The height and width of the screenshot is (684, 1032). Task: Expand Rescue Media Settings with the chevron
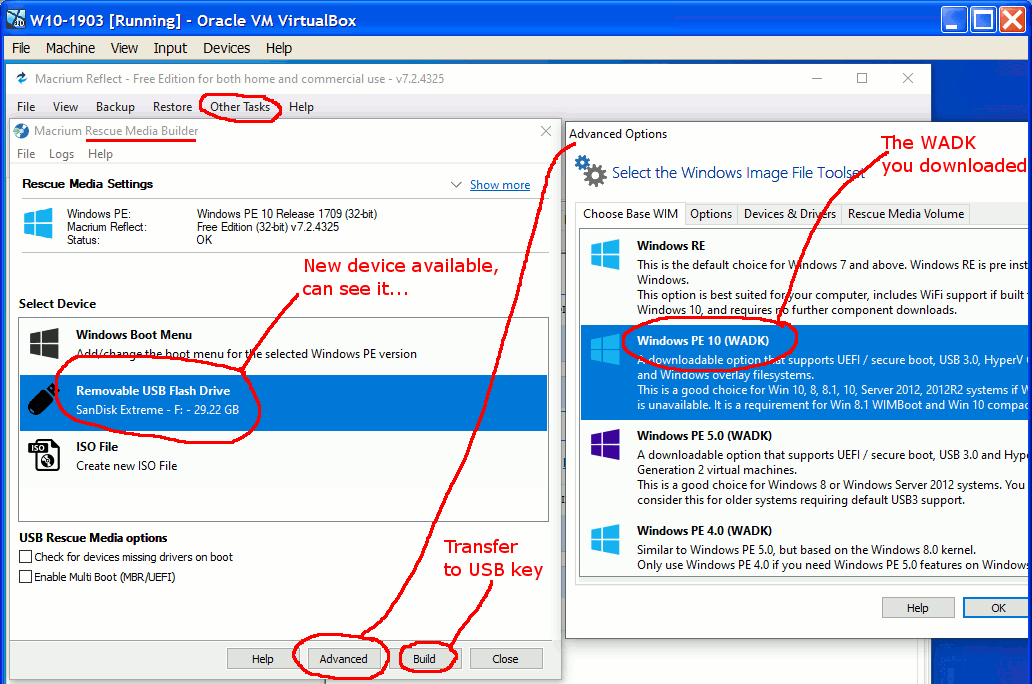point(455,185)
